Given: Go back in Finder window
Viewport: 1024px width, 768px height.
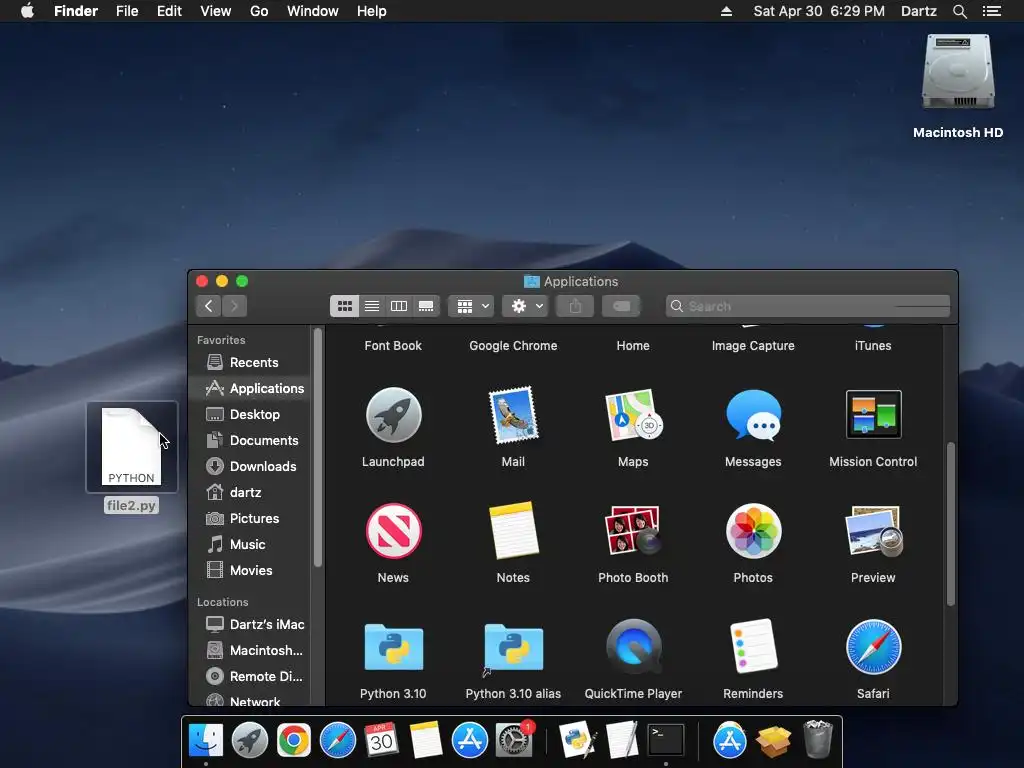Looking at the screenshot, I should (x=208, y=306).
